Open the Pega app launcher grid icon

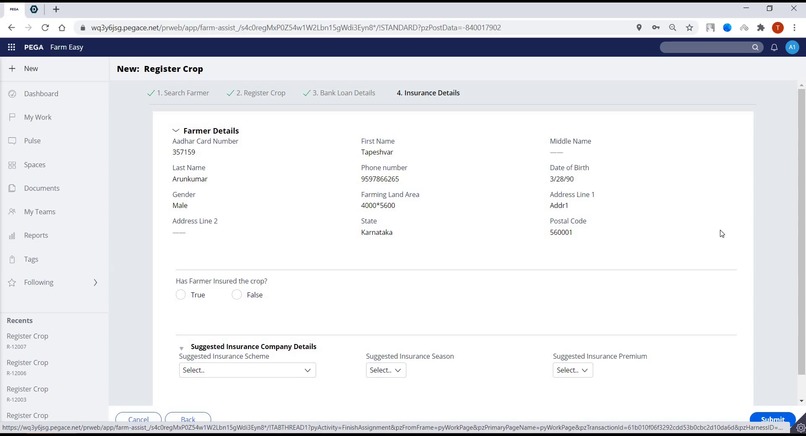coord(11,47)
